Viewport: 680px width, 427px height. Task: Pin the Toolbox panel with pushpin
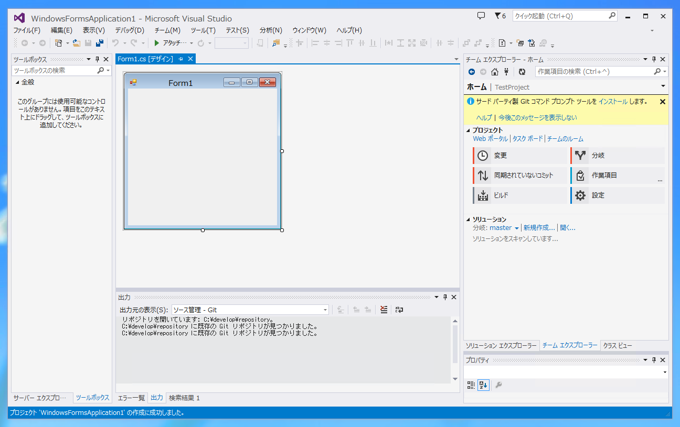pyautogui.click(x=97, y=59)
